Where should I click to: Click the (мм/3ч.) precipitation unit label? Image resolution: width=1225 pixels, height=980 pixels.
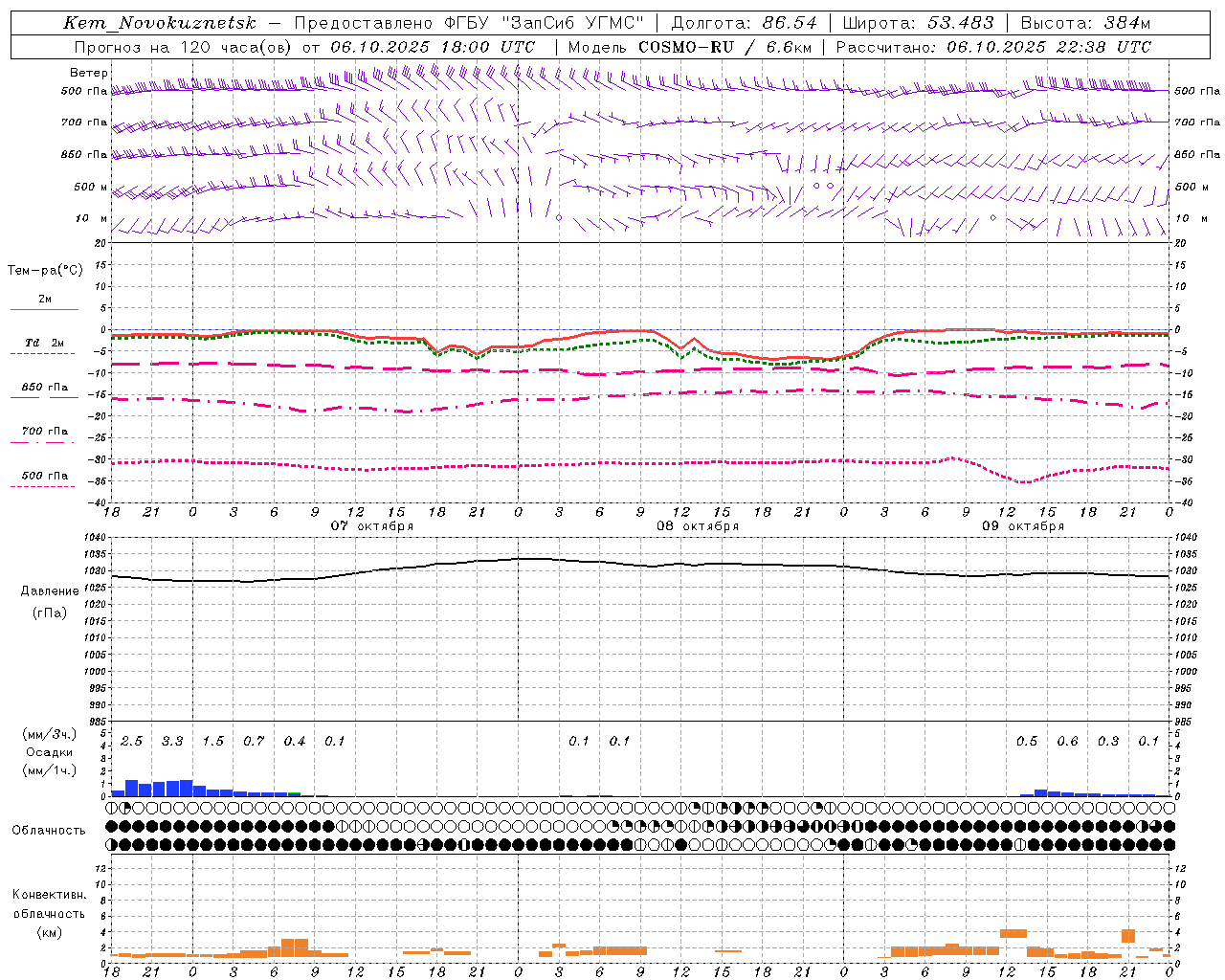click(x=50, y=735)
